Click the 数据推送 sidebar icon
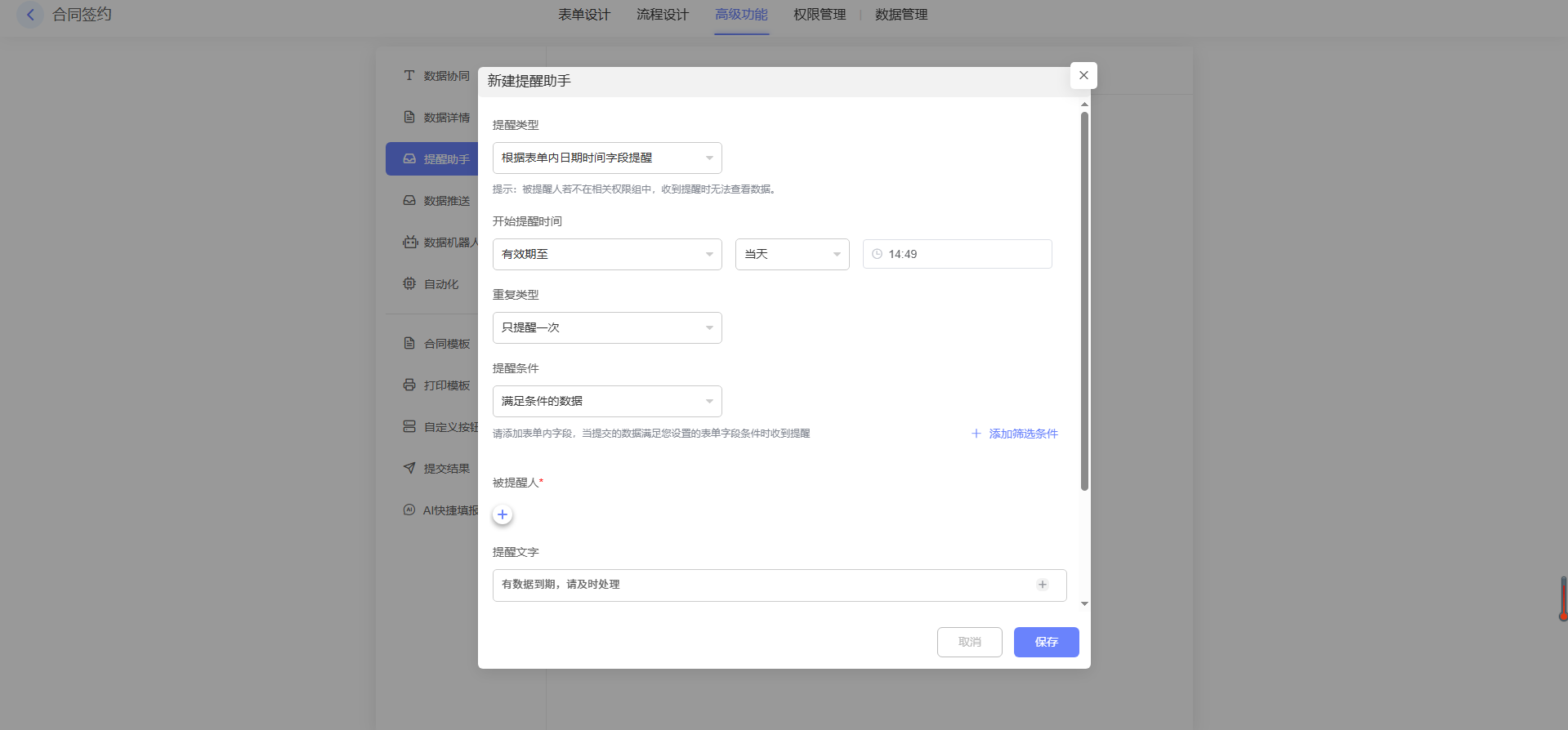1568x730 pixels. pyautogui.click(x=409, y=200)
